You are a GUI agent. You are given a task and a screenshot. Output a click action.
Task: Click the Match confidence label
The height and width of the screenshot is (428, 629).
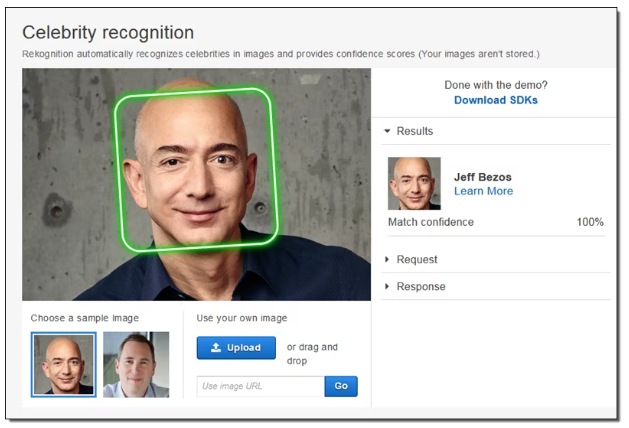click(431, 222)
